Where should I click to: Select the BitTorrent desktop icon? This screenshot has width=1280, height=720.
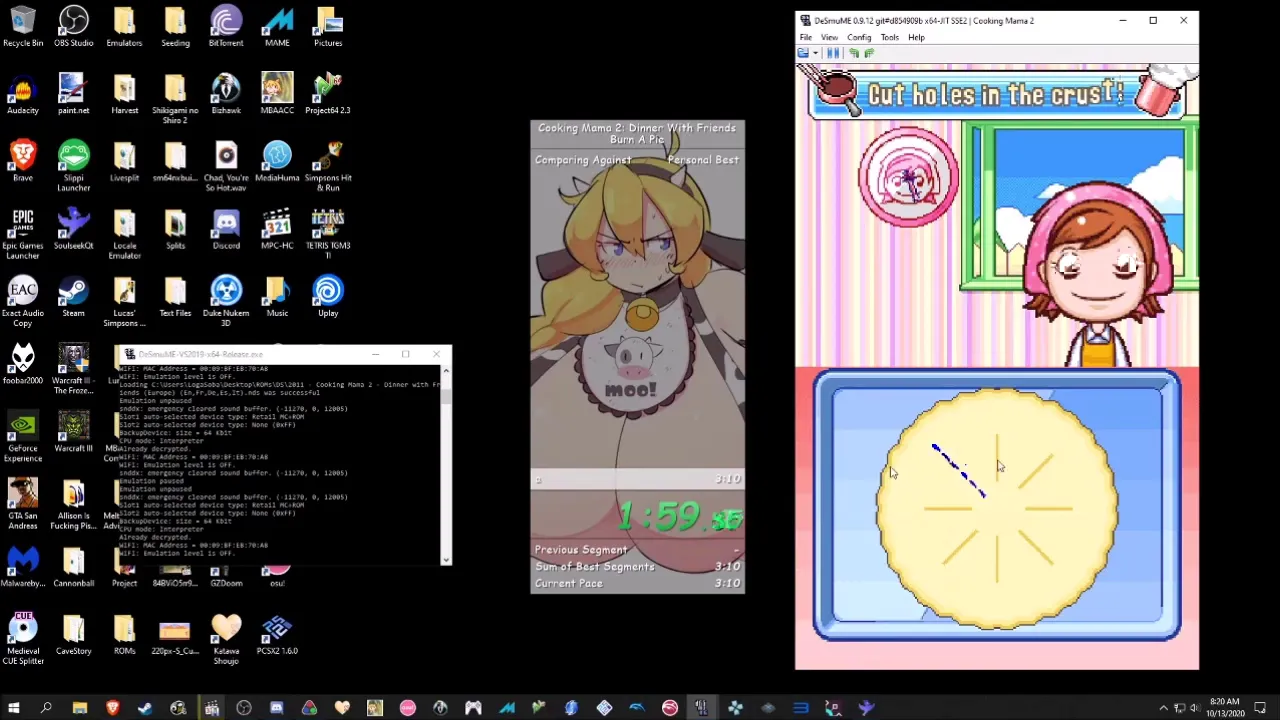click(x=226, y=27)
